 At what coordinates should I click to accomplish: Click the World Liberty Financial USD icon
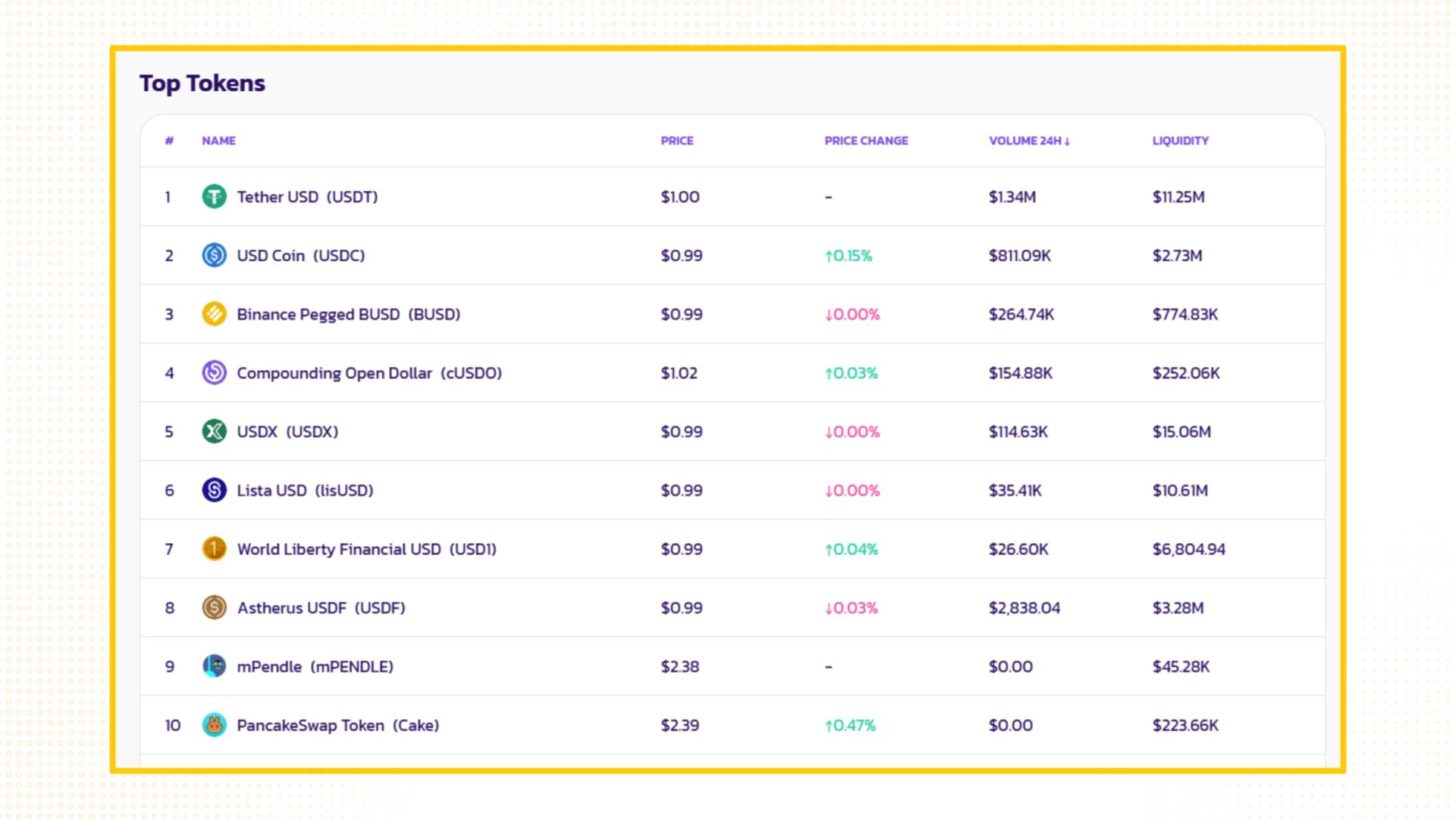[x=214, y=549]
